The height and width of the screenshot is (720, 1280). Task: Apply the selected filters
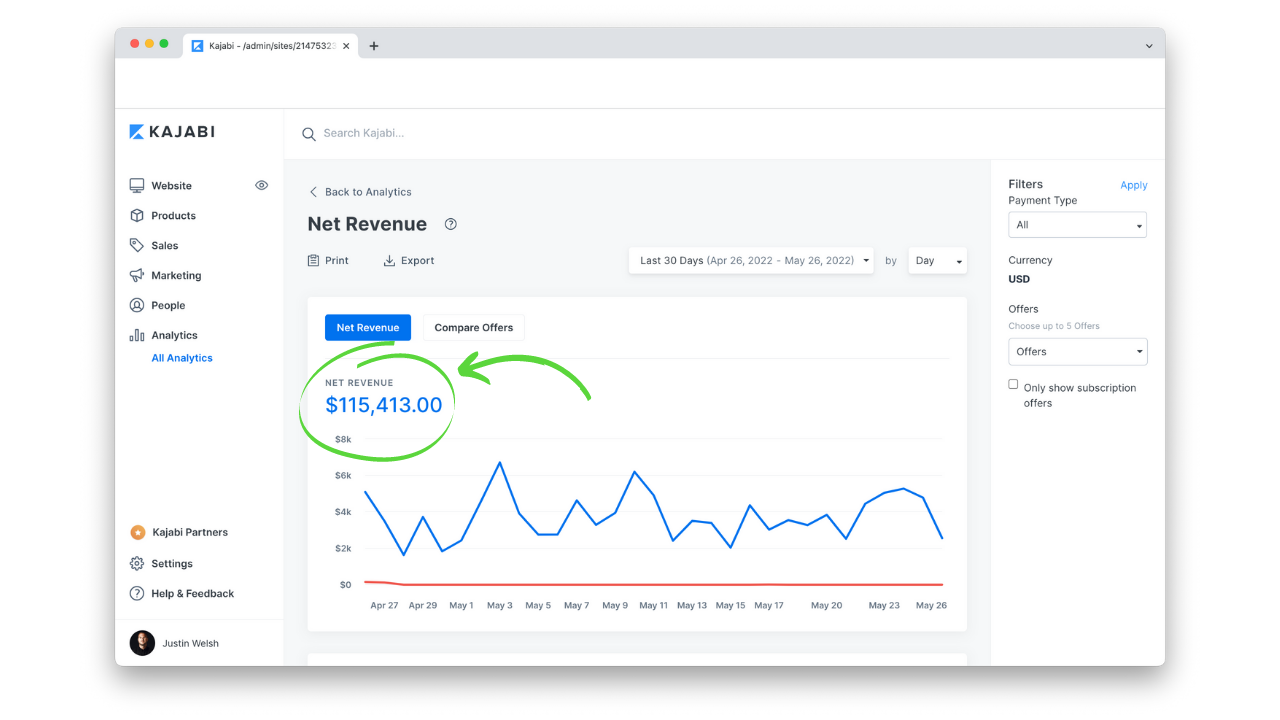coord(1134,185)
